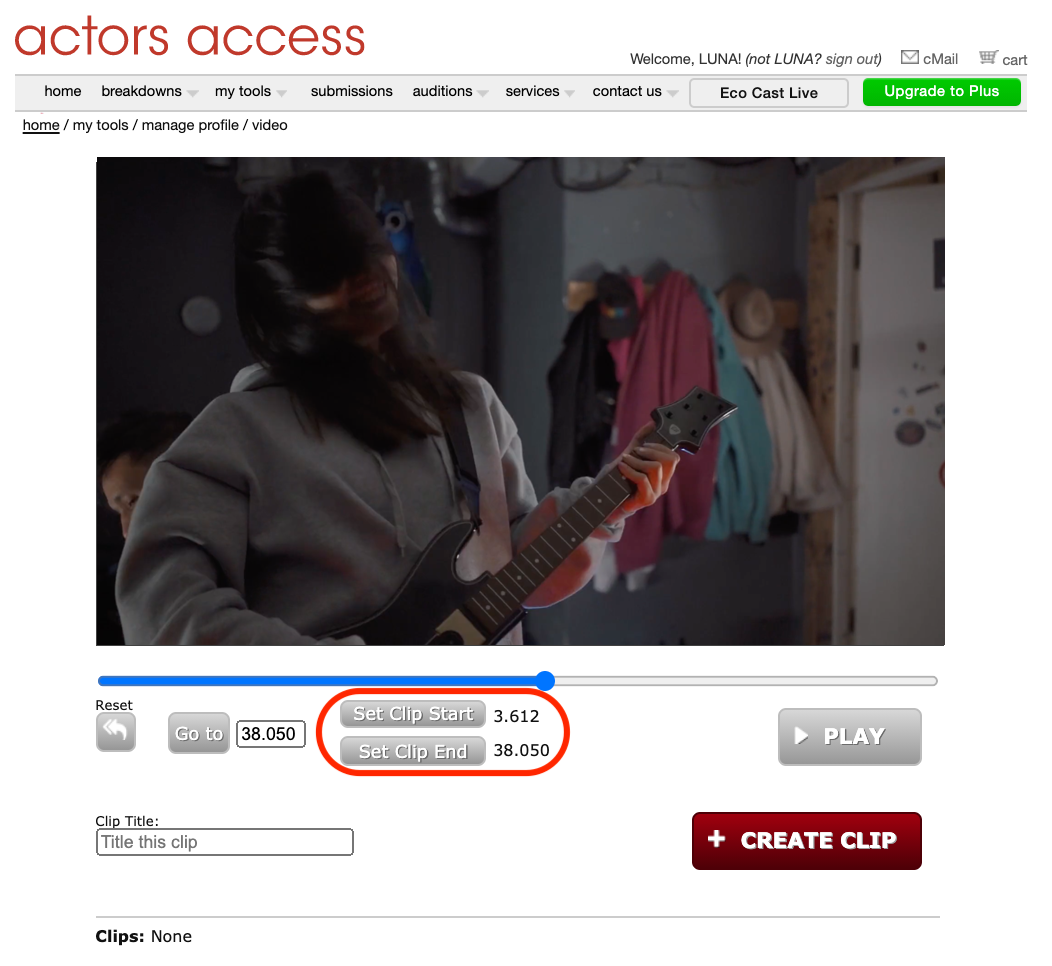Click the Clip Title input field
Screen dimensions: 1052x966
click(225, 842)
